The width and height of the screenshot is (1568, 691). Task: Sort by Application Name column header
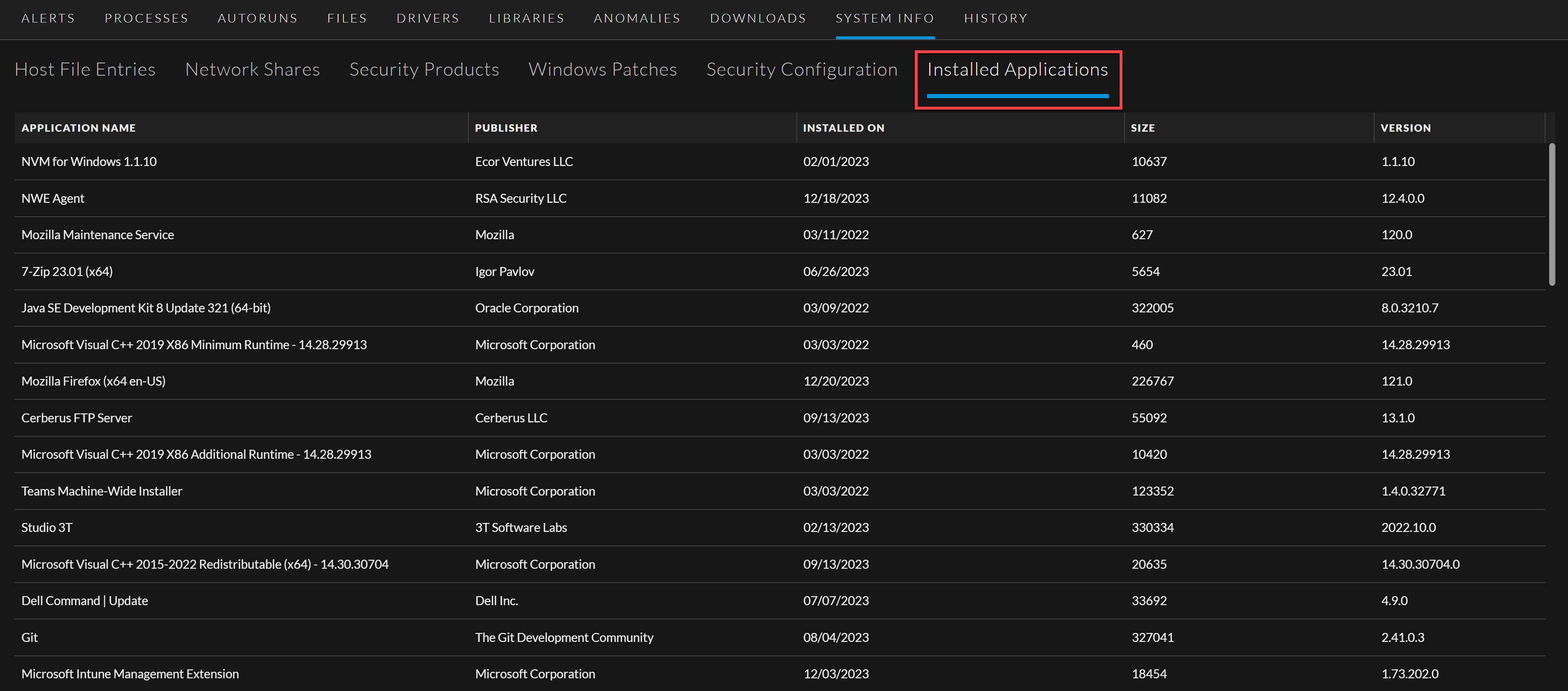(x=78, y=128)
